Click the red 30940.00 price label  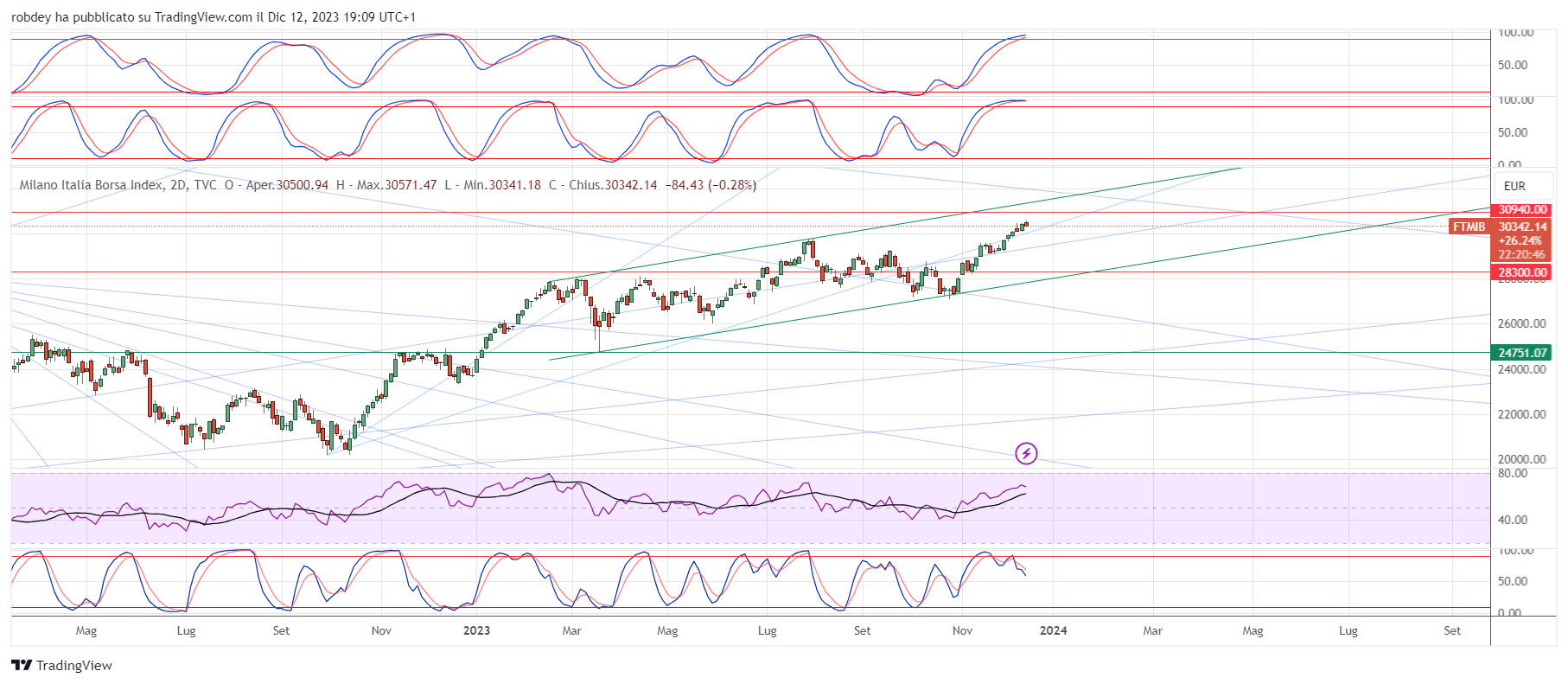1522,210
